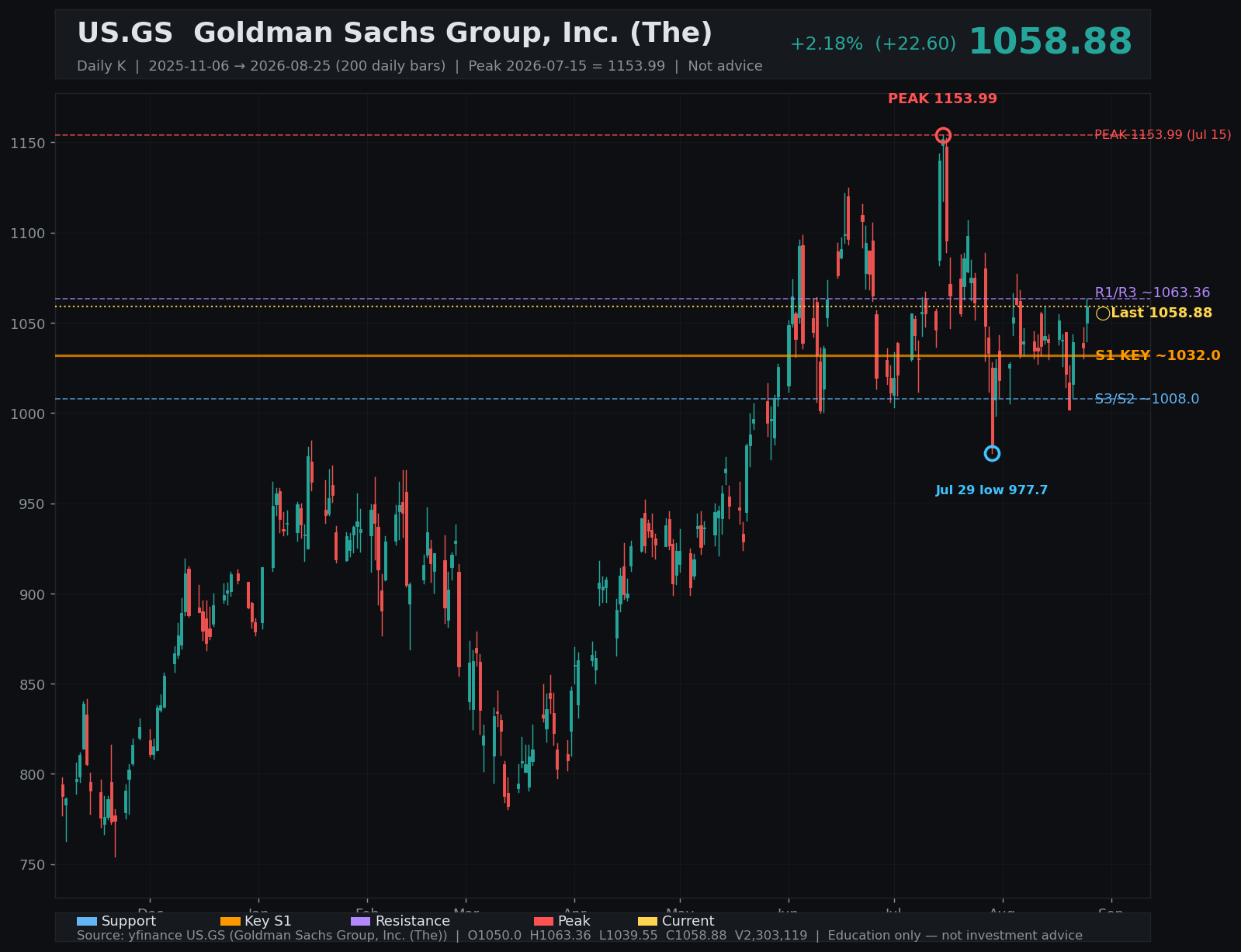Click the purple Resistance legend swatch
The width and height of the screenshot is (1241, 952).
click(361, 922)
